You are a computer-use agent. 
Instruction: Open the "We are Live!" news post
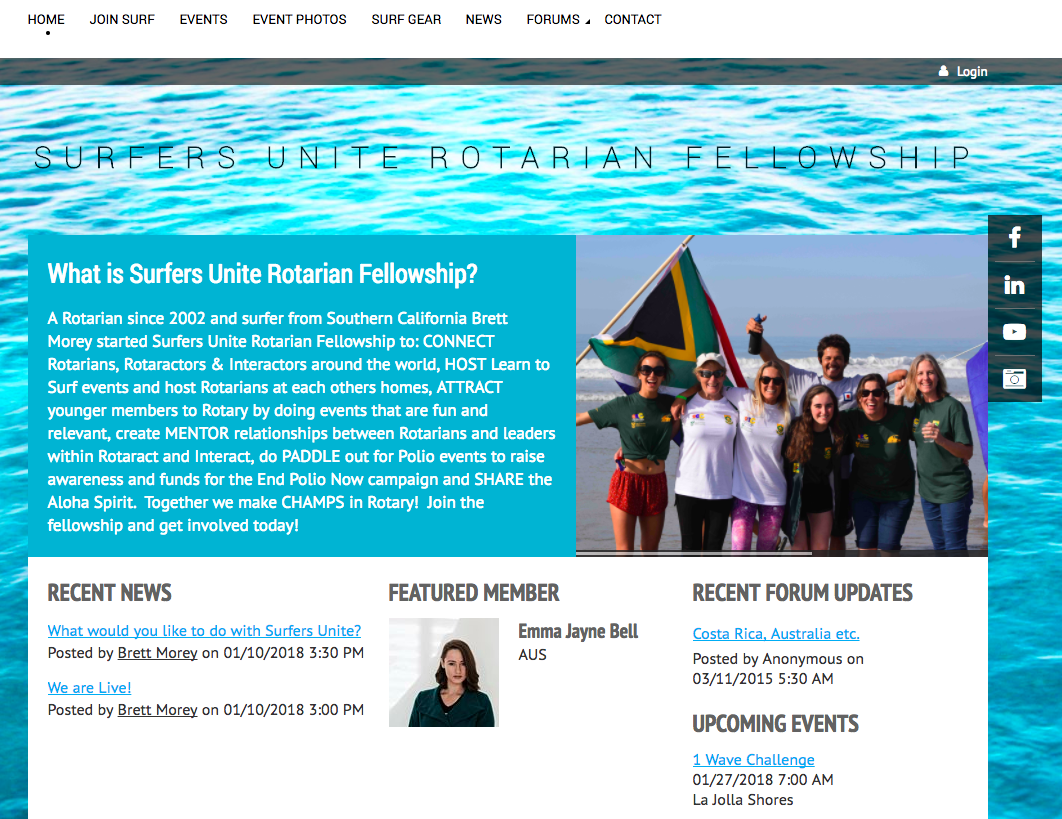89,688
